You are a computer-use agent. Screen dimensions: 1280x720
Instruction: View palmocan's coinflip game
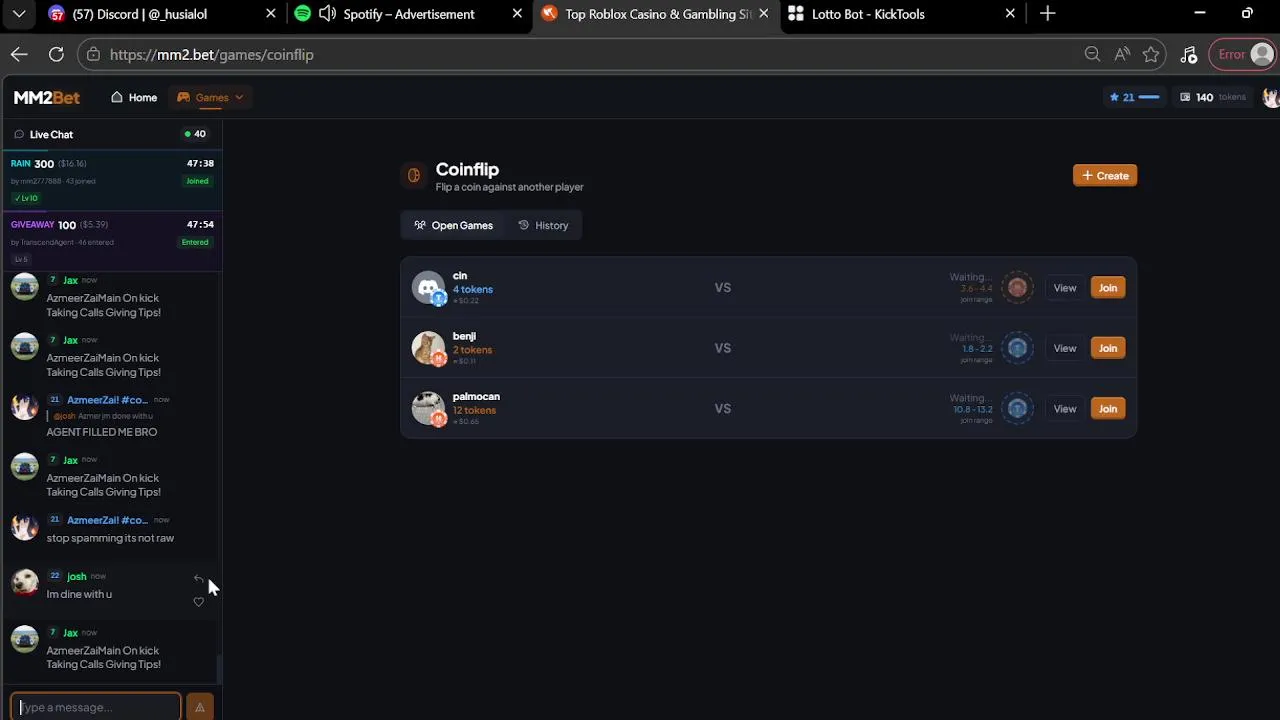click(1065, 408)
